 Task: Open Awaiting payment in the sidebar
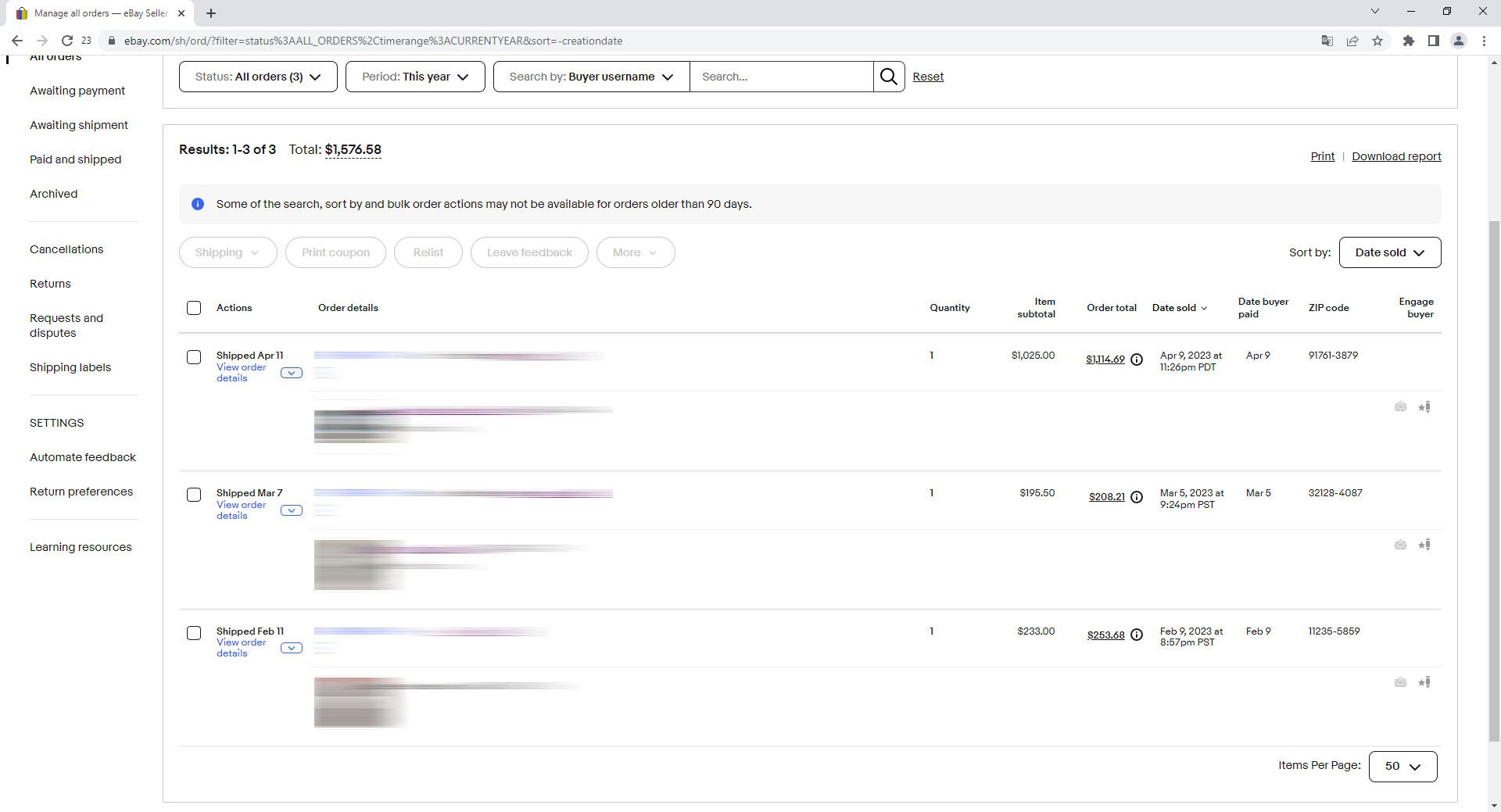pos(77,91)
